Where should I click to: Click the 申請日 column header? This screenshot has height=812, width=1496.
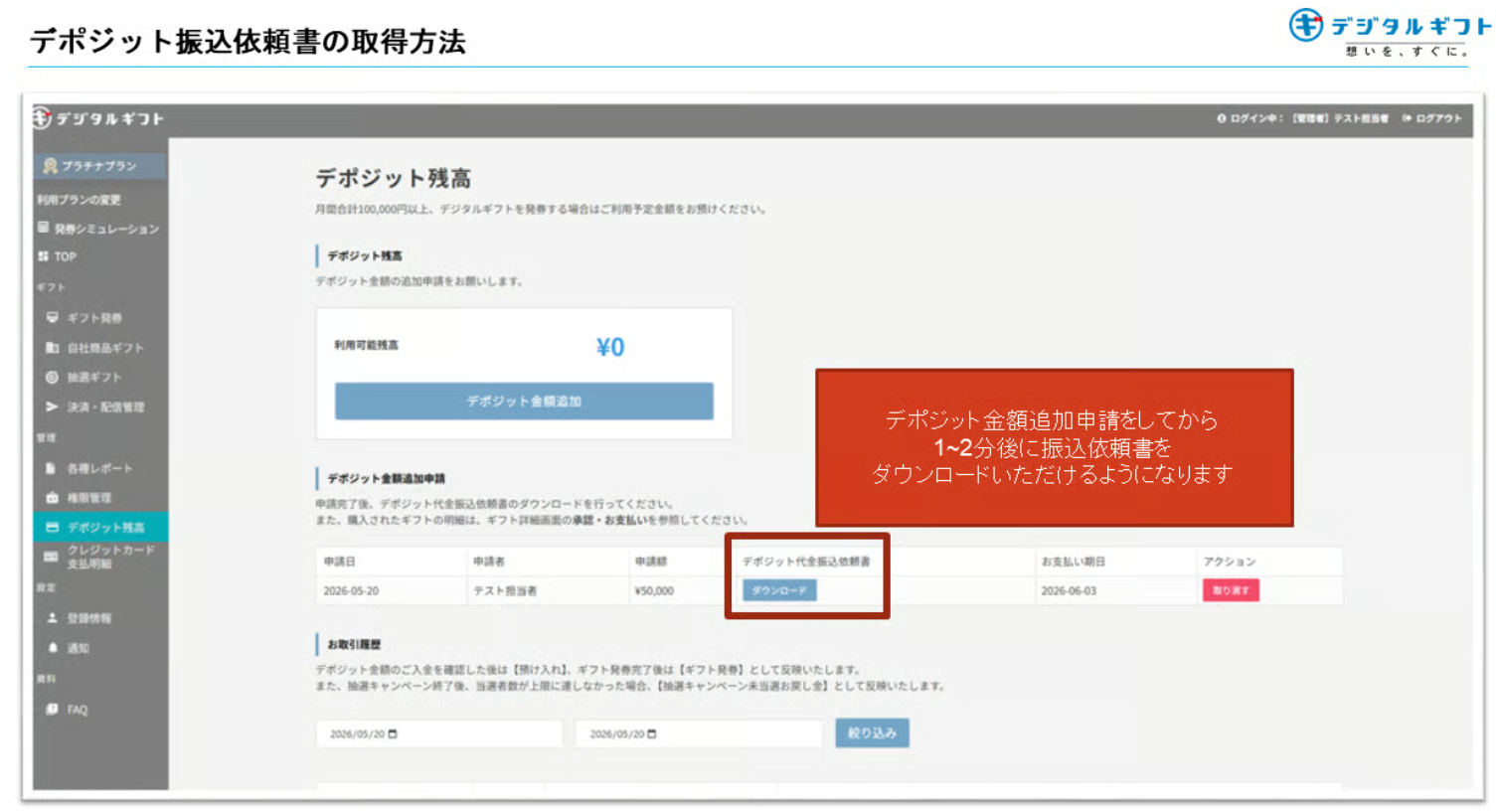coord(339,562)
